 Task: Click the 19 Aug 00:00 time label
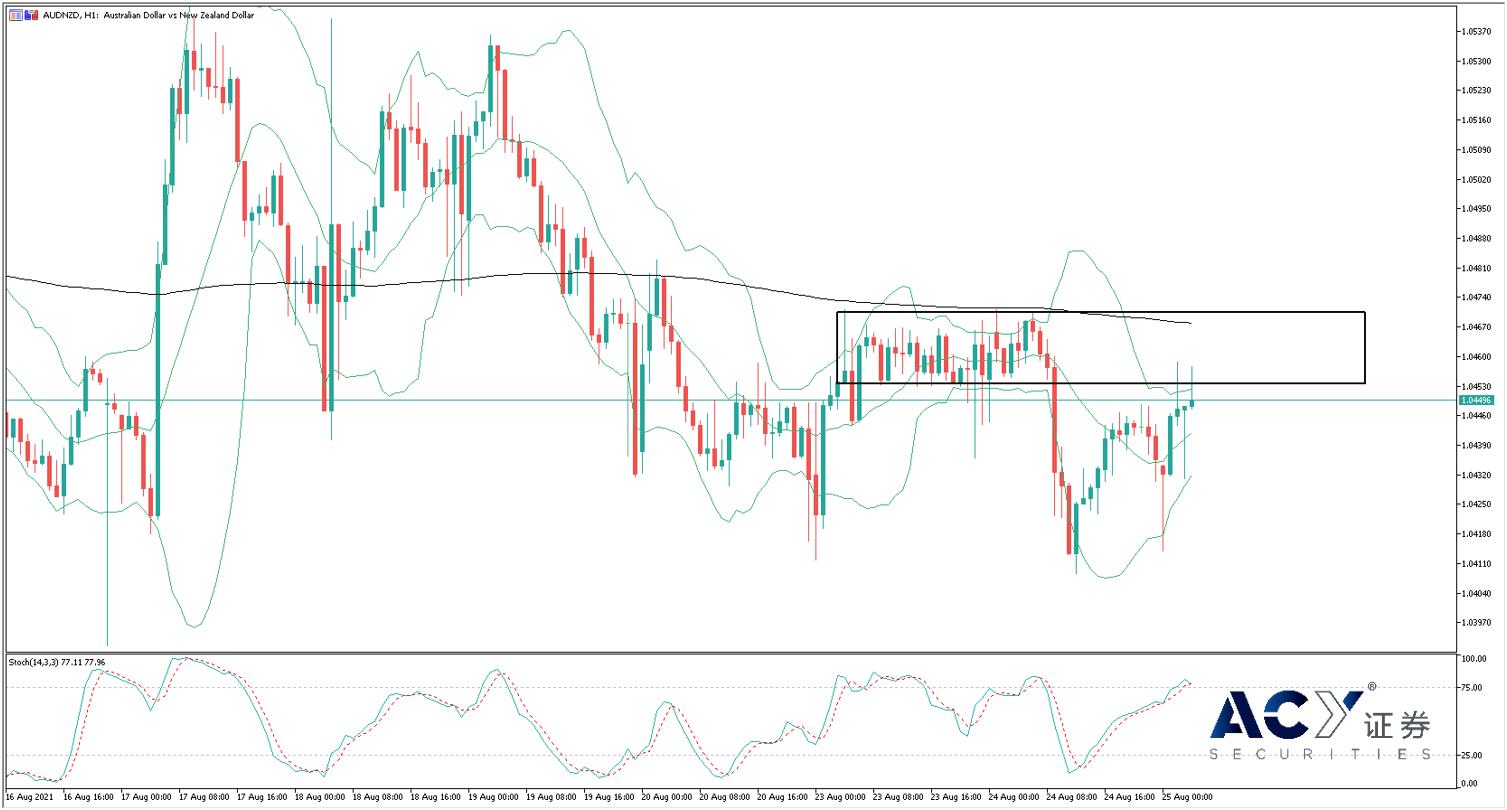(x=494, y=798)
